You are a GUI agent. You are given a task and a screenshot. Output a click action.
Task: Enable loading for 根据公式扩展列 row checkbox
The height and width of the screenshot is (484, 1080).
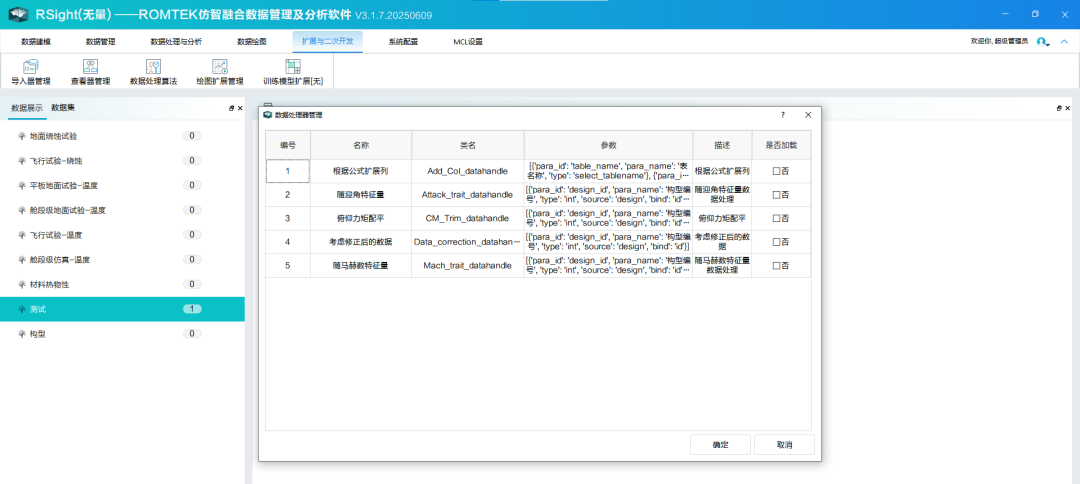(x=777, y=171)
